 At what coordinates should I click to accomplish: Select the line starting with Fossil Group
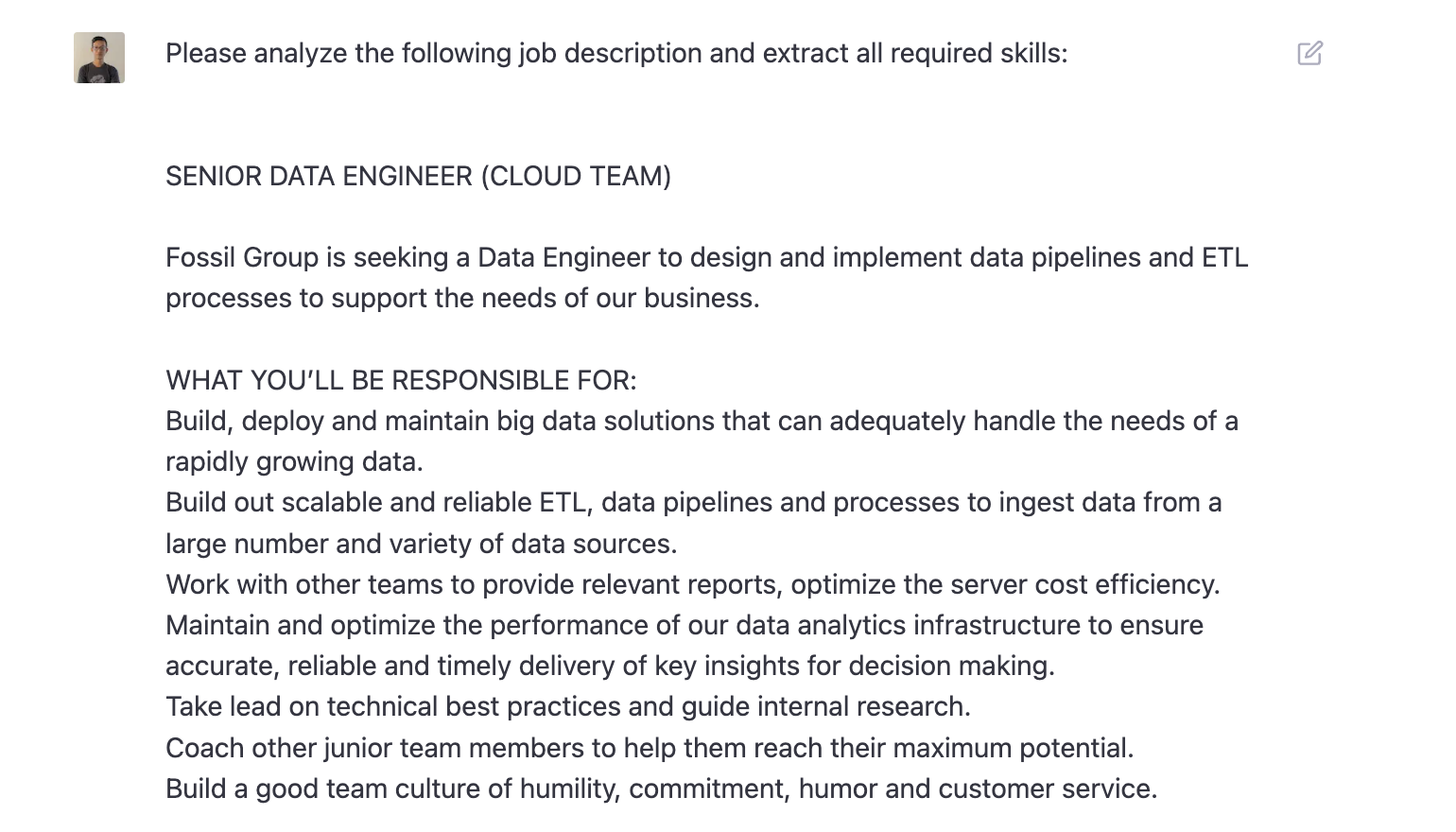pyautogui.click(x=707, y=256)
